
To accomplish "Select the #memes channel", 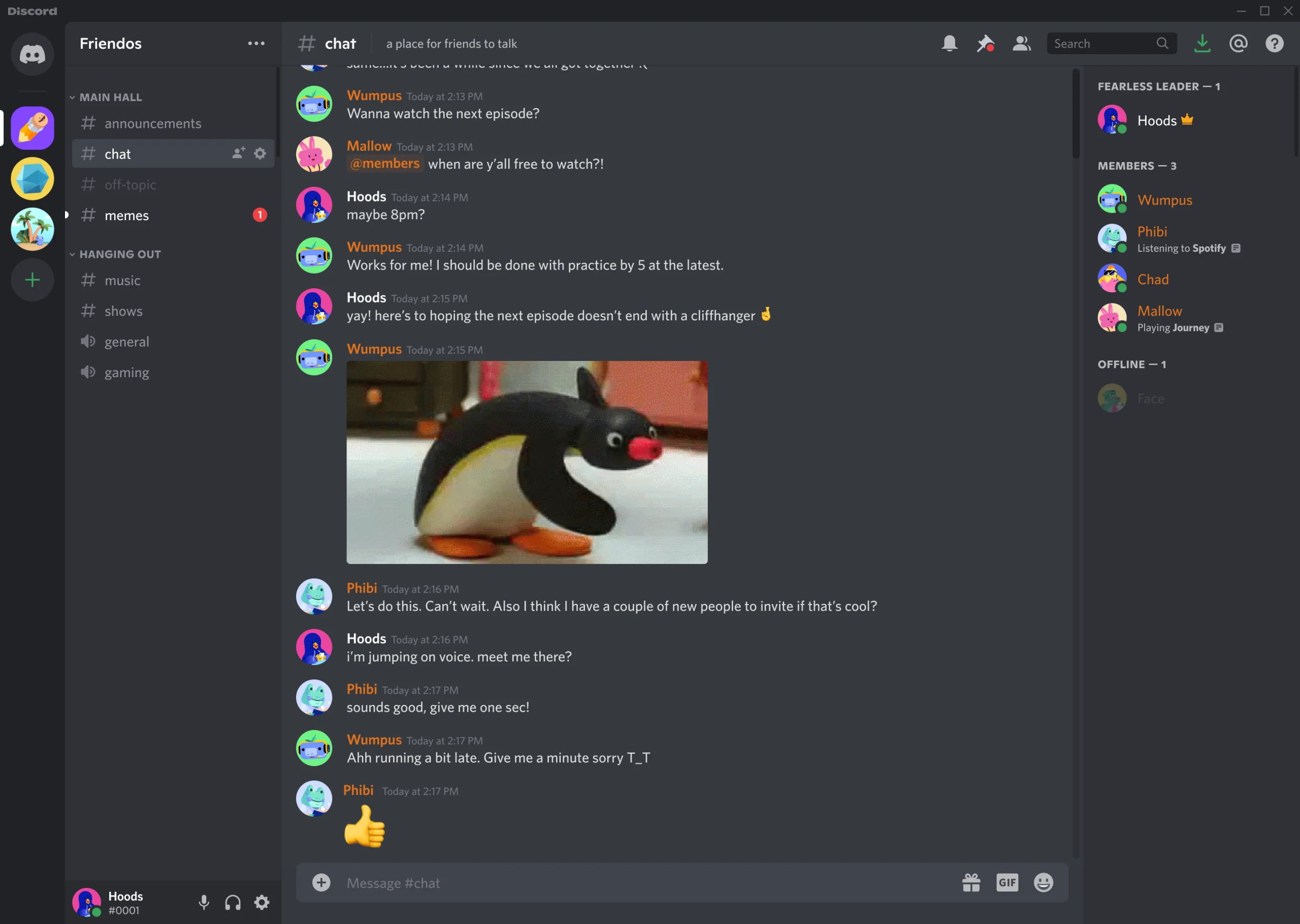I will coord(127,215).
